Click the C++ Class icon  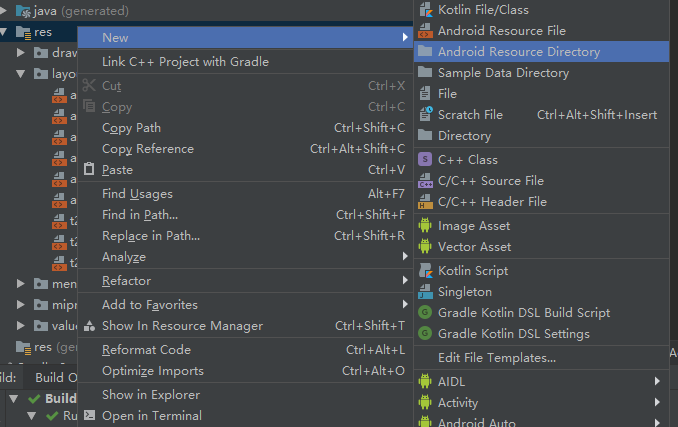(425, 159)
